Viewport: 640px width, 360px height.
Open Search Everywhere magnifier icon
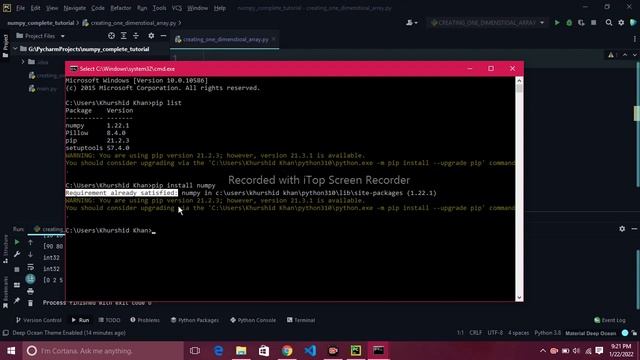pyautogui.click(x=609, y=23)
